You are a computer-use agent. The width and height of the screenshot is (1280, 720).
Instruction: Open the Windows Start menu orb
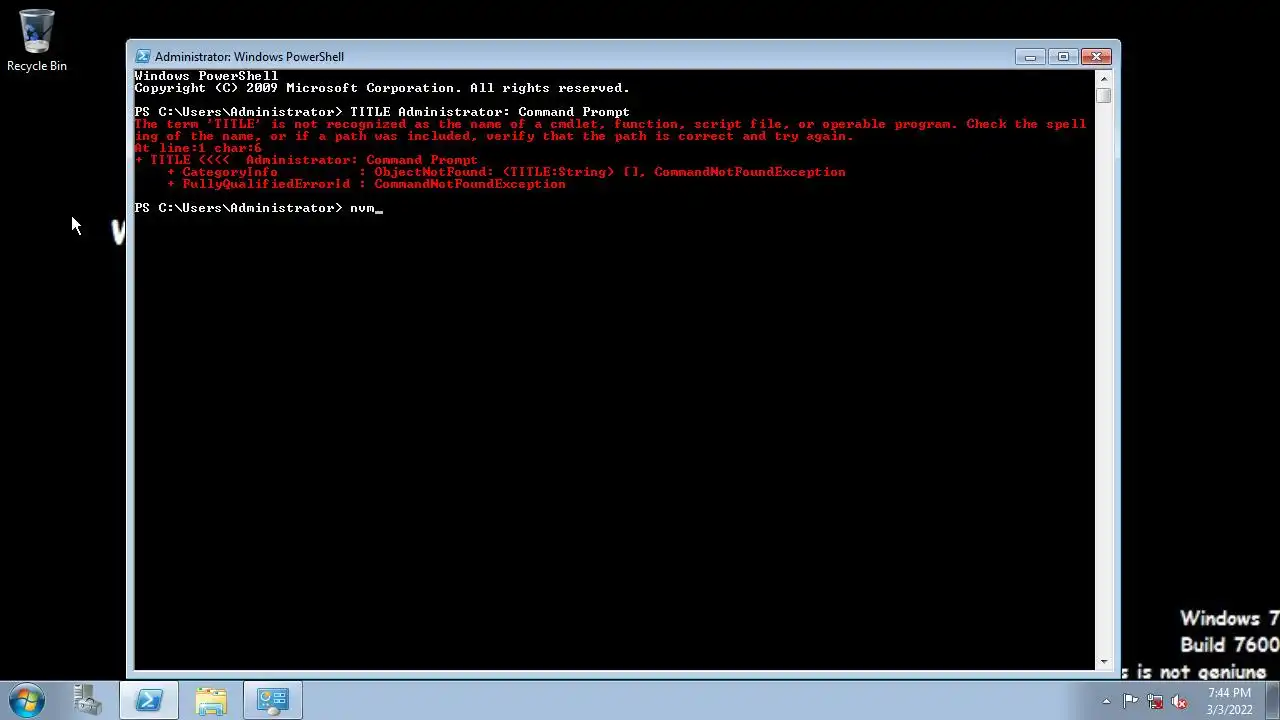[x=26, y=700]
